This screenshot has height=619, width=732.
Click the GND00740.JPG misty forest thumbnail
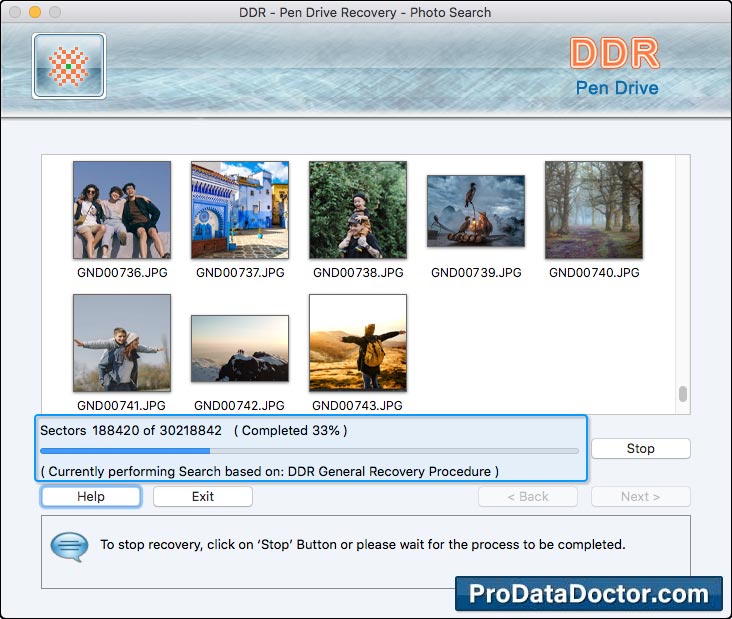(x=593, y=210)
